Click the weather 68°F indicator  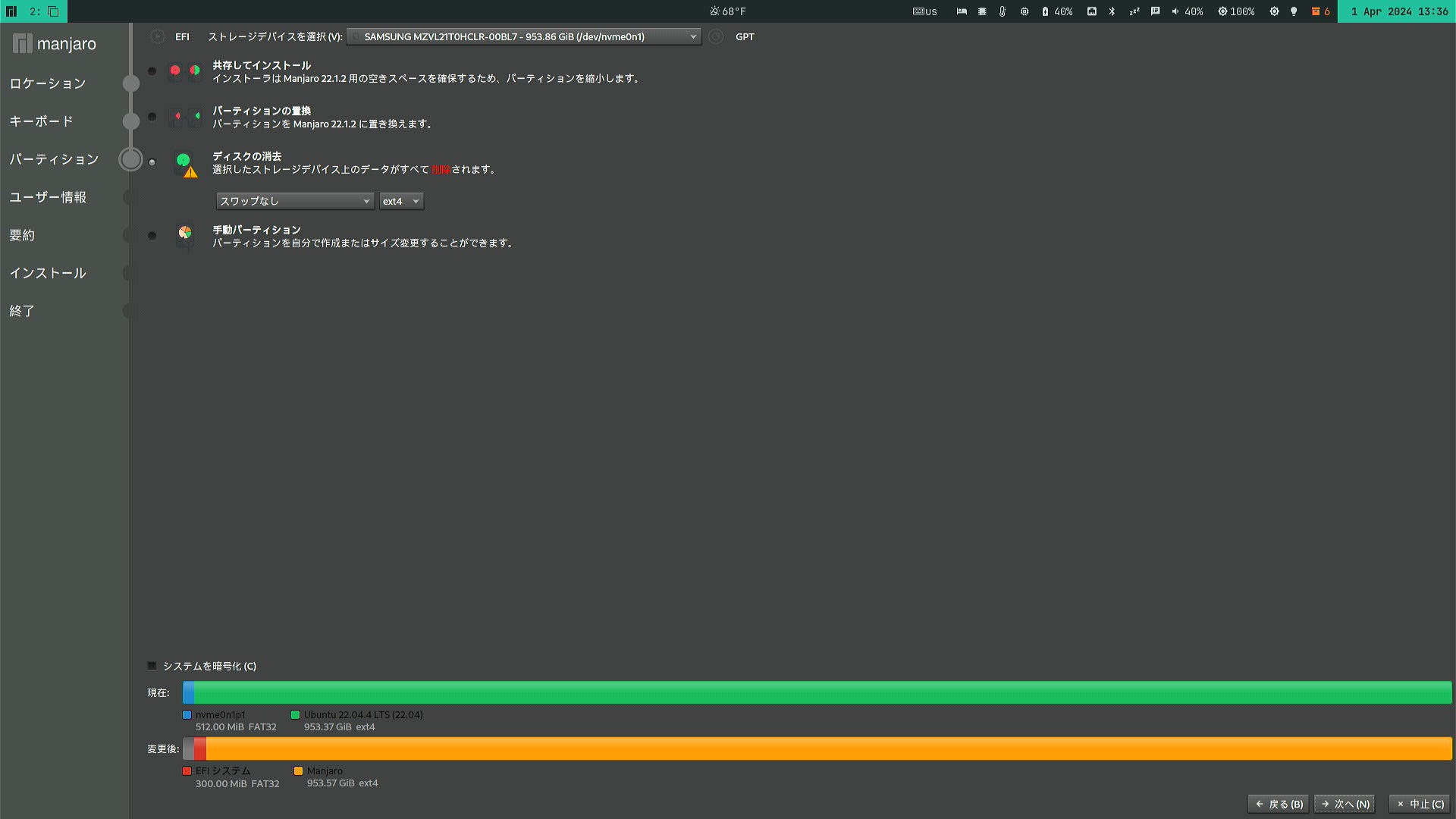728,11
